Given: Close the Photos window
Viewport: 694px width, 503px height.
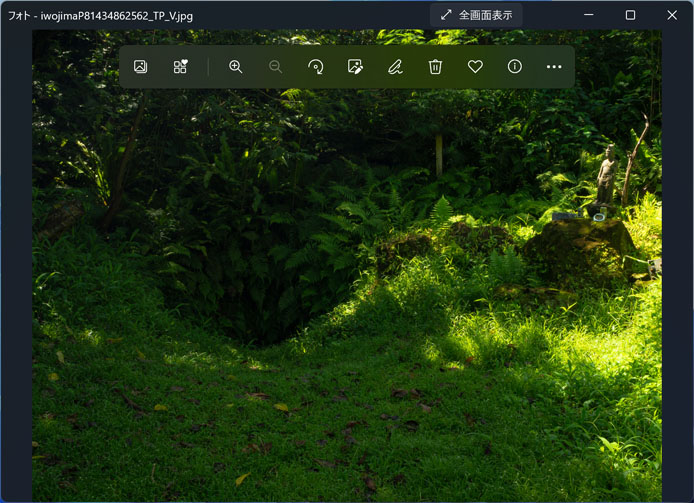Looking at the screenshot, I should (x=672, y=15).
